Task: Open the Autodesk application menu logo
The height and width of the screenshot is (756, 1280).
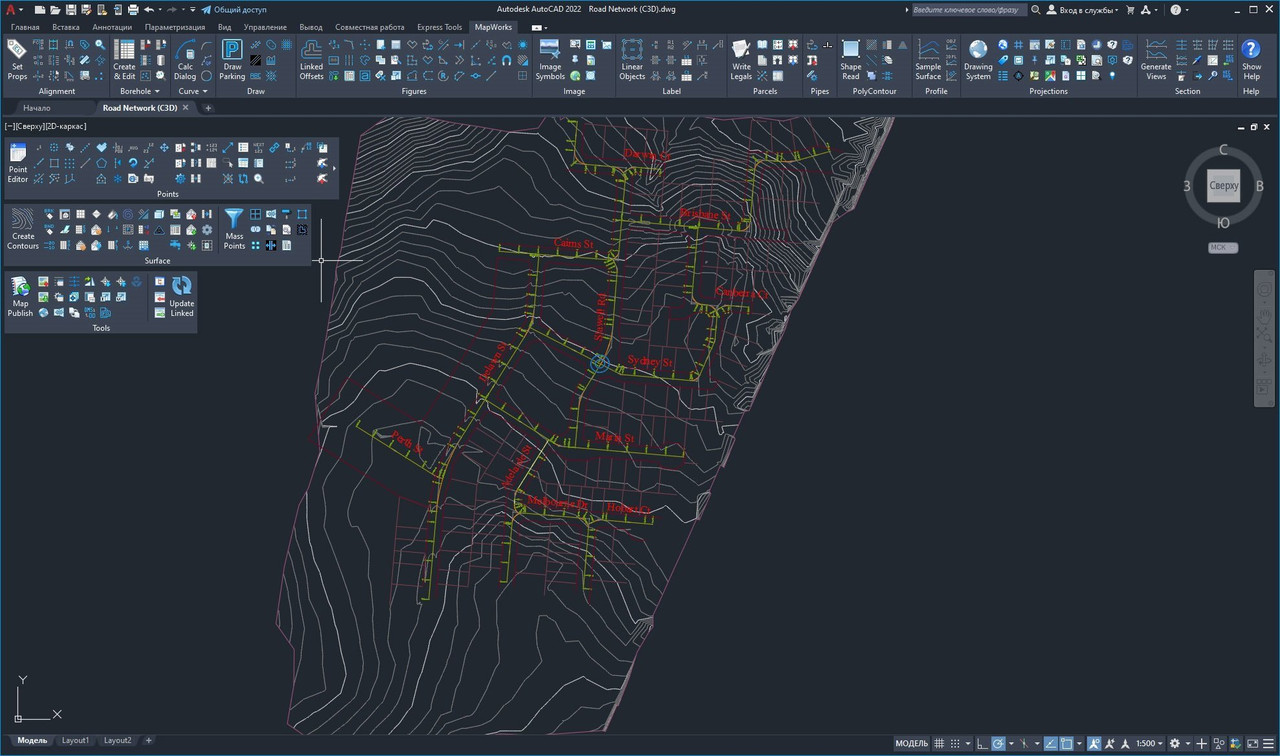Action: click(x=10, y=10)
